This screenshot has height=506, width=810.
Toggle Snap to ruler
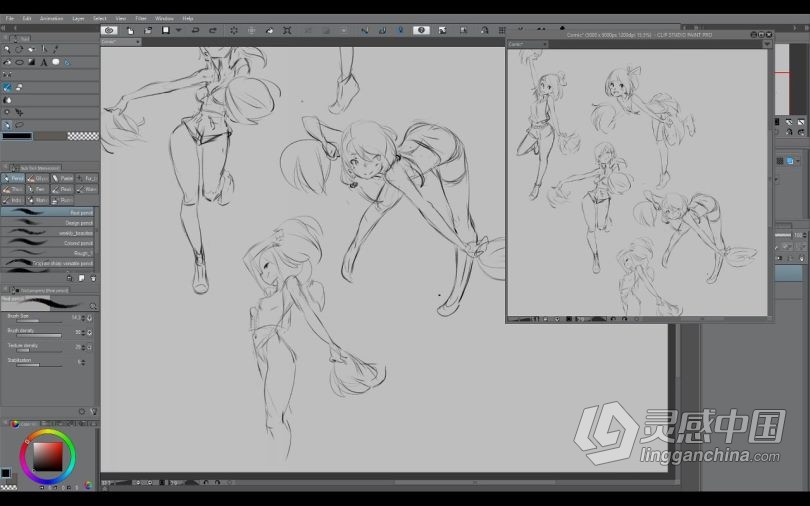pyautogui.click(x=364, y=30)
